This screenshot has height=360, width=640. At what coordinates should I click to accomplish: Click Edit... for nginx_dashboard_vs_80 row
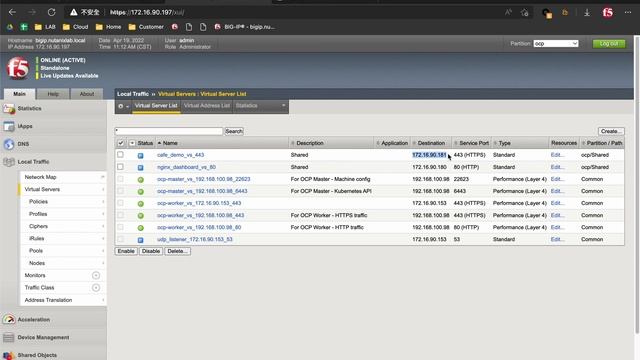[557, 167]
